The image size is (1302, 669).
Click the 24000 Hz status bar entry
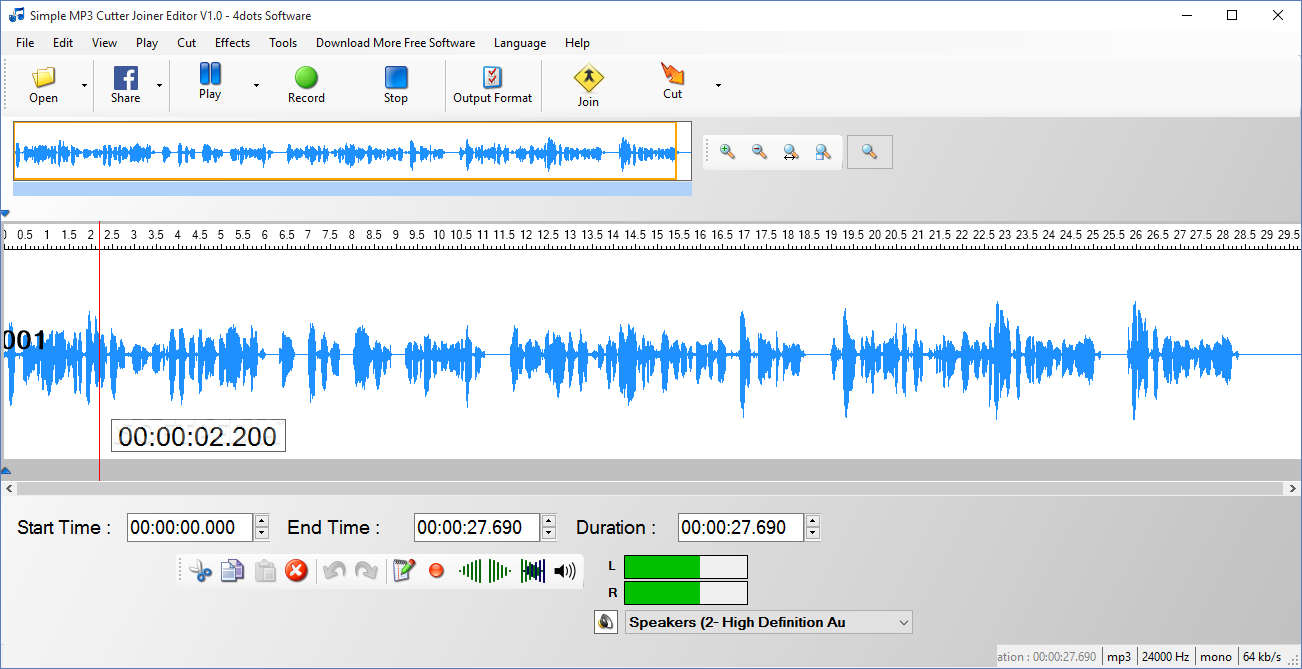(1166, 657)
